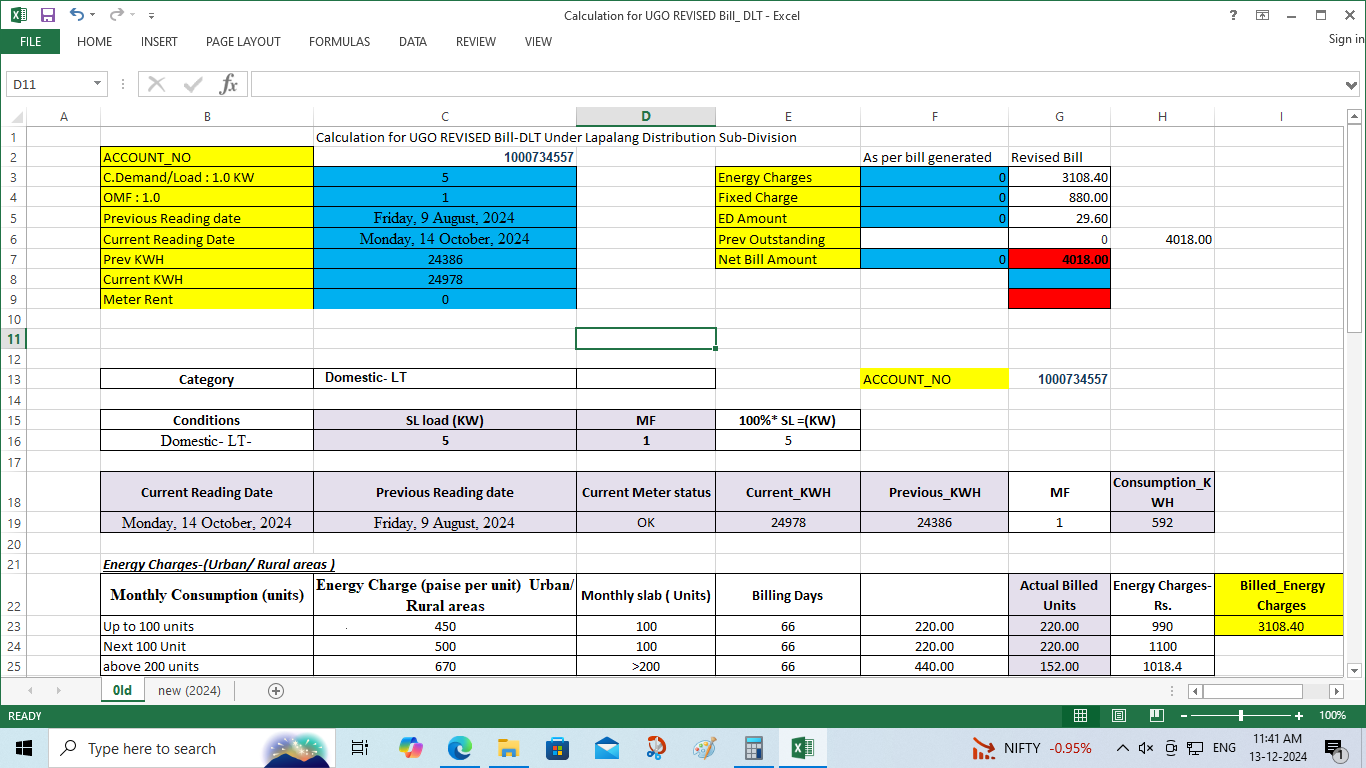Viewport: 1366px width, 768px height.
Task: Click the Save icon in quick access toolbar
Action: point(47,15)
